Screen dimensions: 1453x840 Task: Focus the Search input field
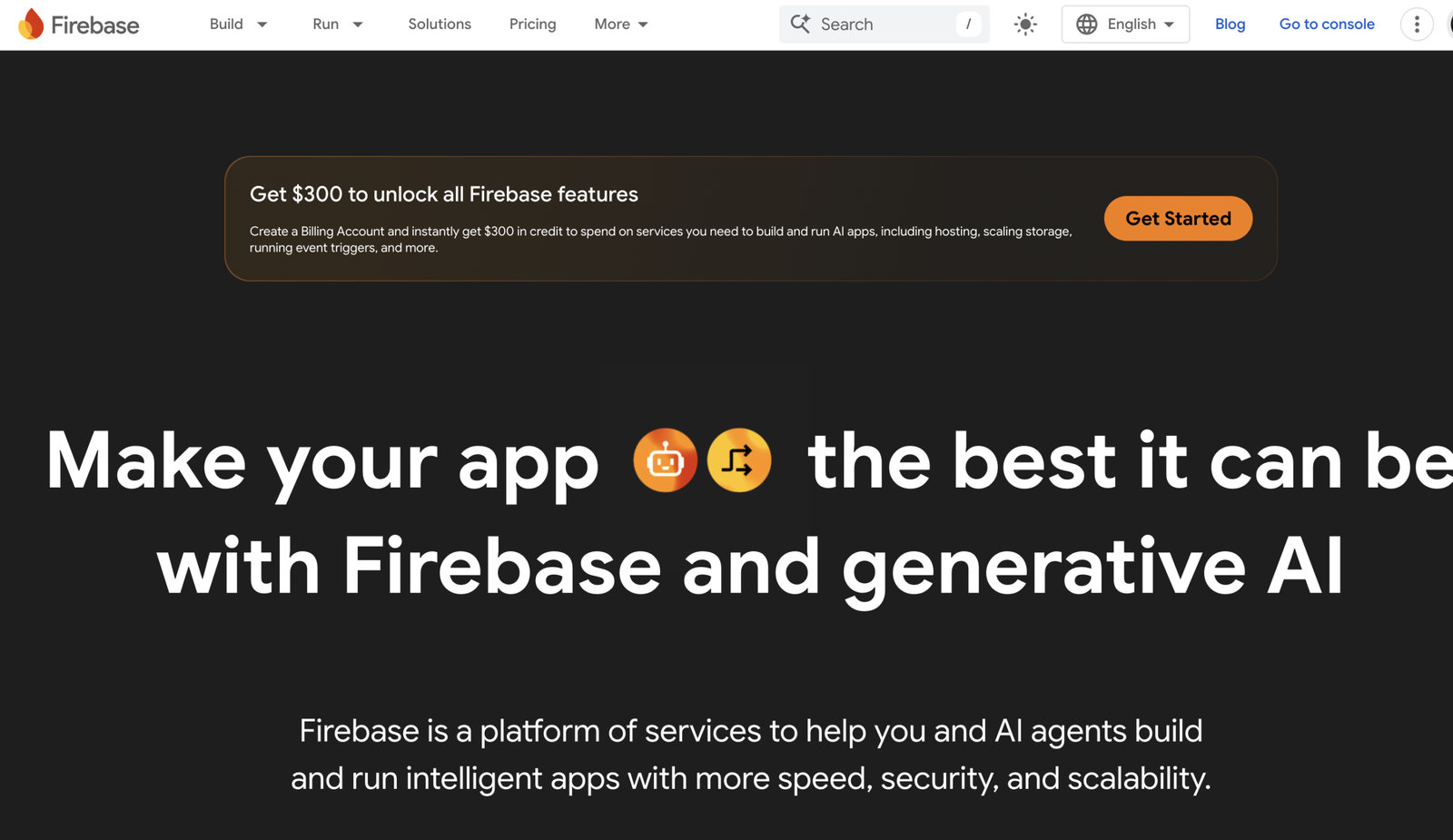pyautogui.click(x=884, y=25)
